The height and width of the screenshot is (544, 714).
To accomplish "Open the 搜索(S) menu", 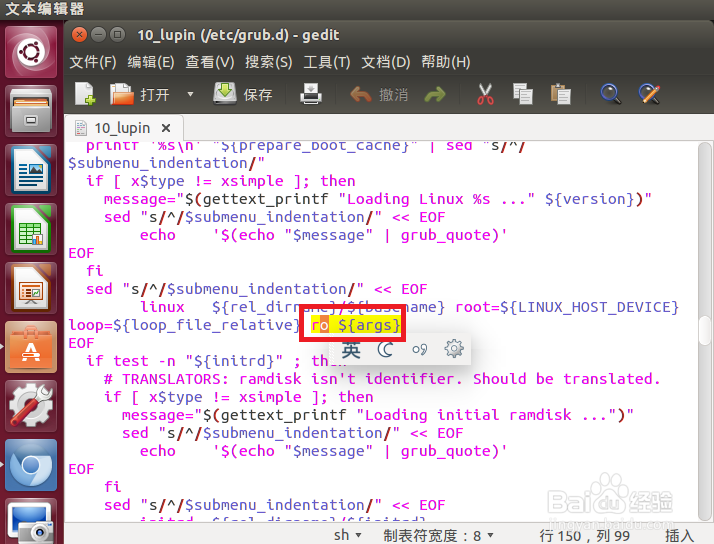I will point(269,61).
